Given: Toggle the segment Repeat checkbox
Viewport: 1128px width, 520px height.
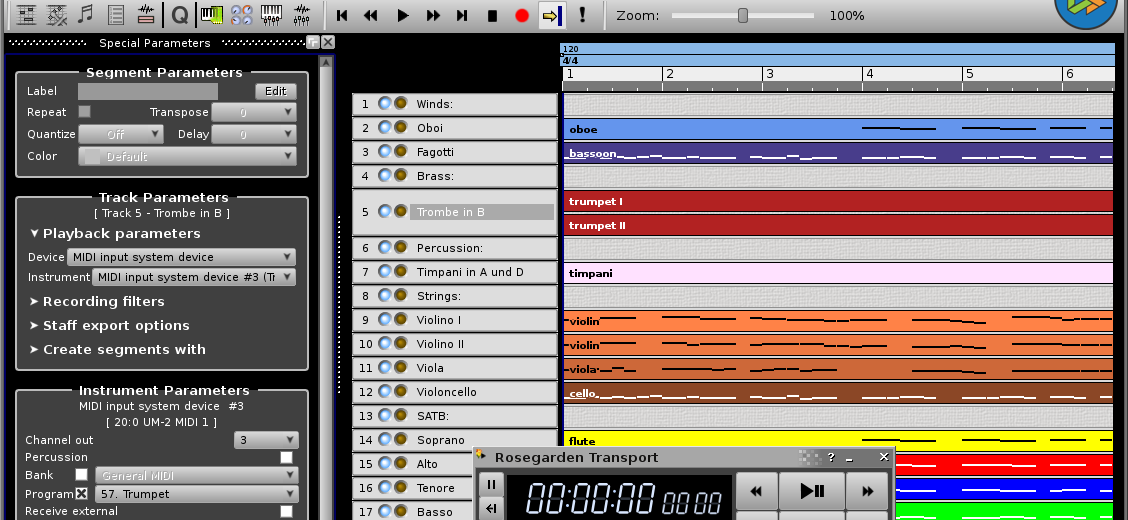Looking at the screenshot, I should pyautogui.click(x=85, y=112).
